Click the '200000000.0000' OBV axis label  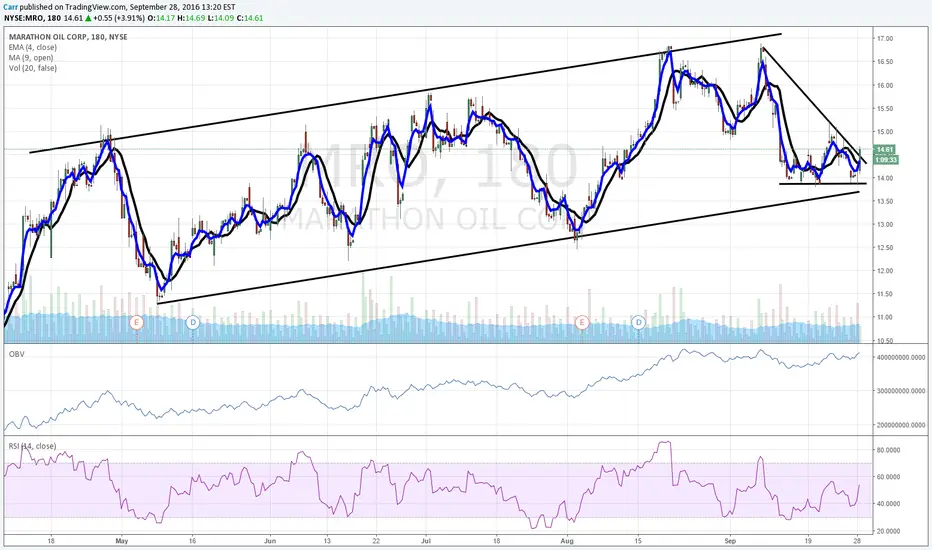pos(901,425)
